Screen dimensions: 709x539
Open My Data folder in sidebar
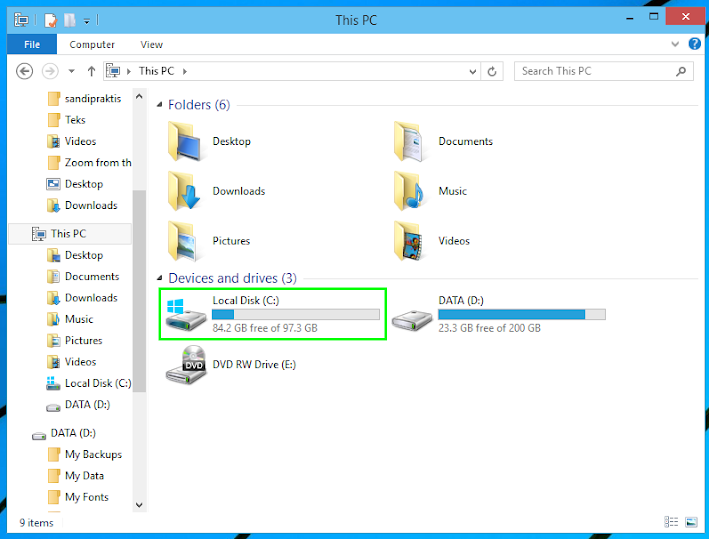tap(76, 476)
